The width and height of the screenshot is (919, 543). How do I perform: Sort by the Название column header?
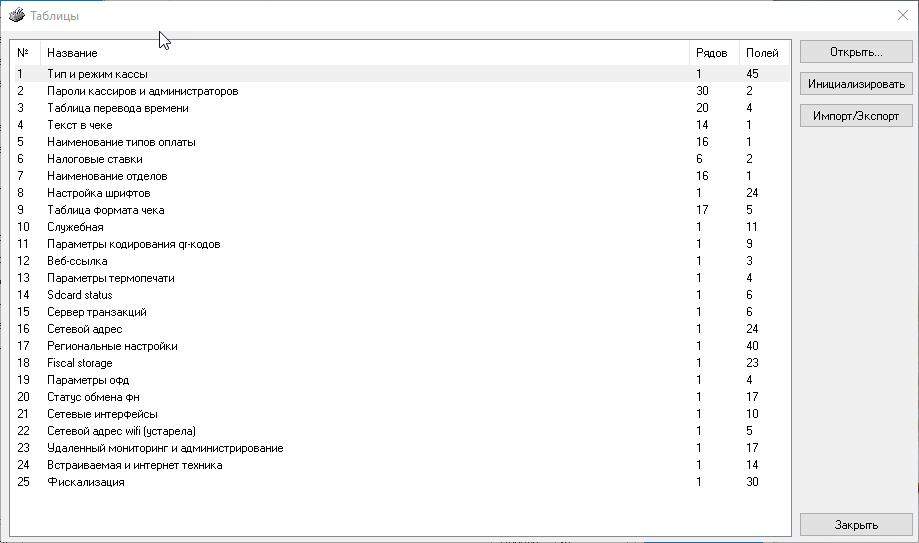click(x=72, y=52)
